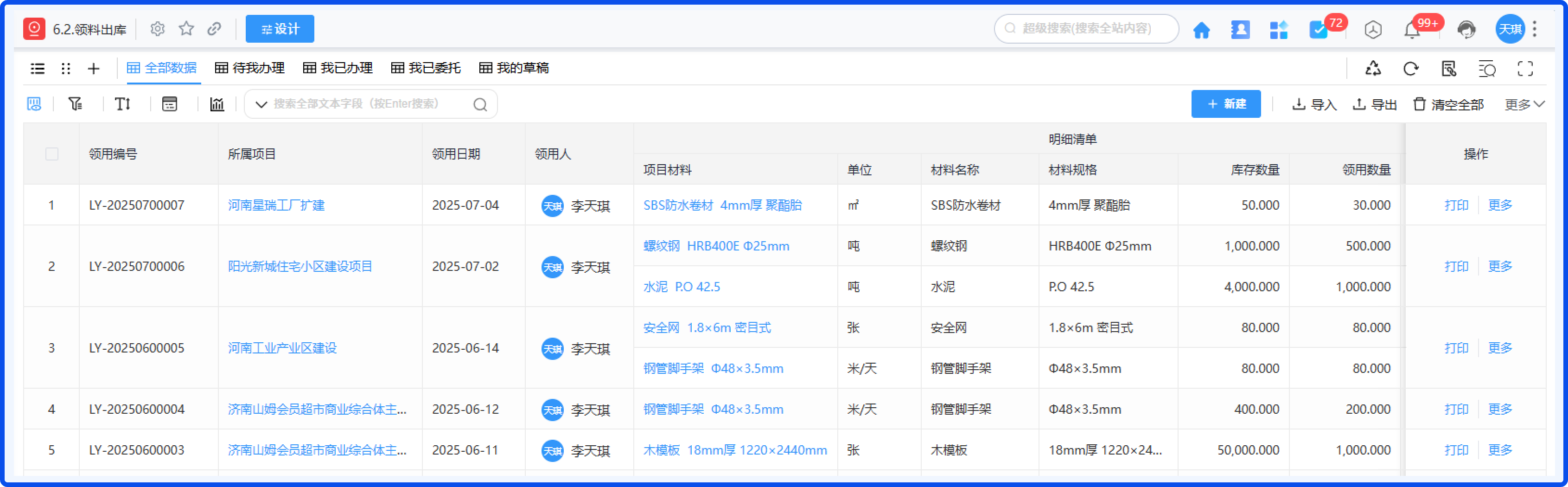
Task: Click the 新建 button to create a record
Action: pyautogui.click(x=1226, y=104)
